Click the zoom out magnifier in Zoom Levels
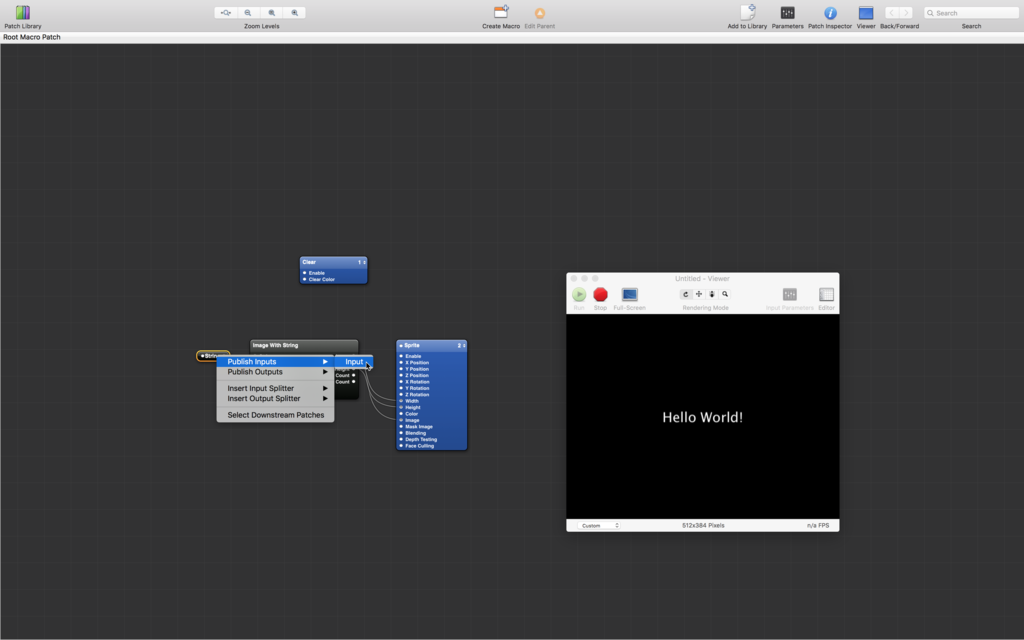Screen dimensions: 1024x640 tap(248, 12)
